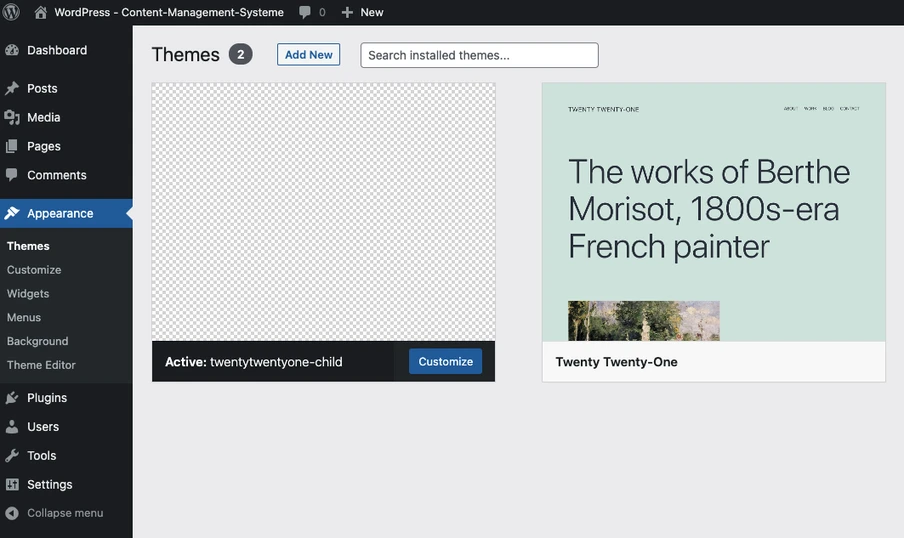Screen dimensions: 904x538
Task: Click the home site icon
Action: pos(40,12)
